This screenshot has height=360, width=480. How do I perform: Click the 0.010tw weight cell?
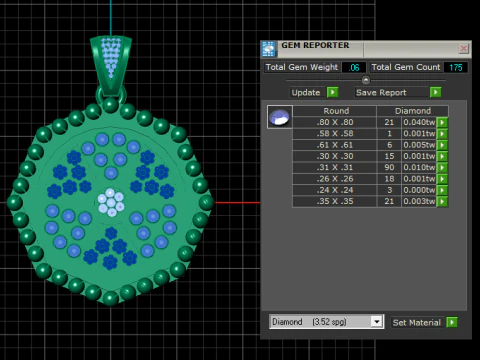(419, 167)
